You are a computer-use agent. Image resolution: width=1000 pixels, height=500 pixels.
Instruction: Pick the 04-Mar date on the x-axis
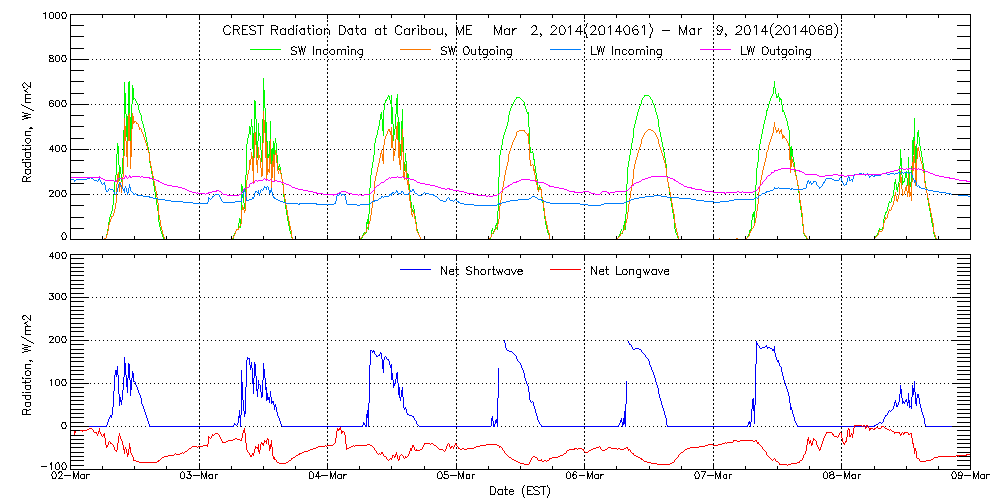pos(327,477)
